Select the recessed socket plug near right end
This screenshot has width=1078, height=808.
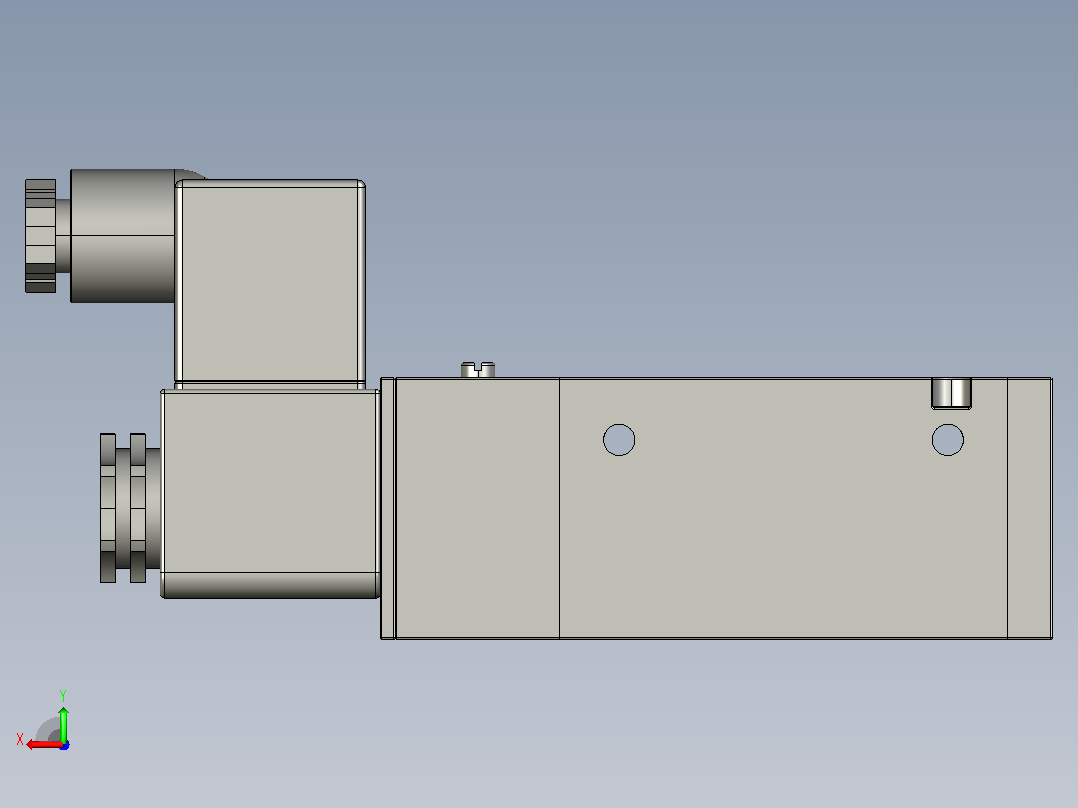pos(952,393)
